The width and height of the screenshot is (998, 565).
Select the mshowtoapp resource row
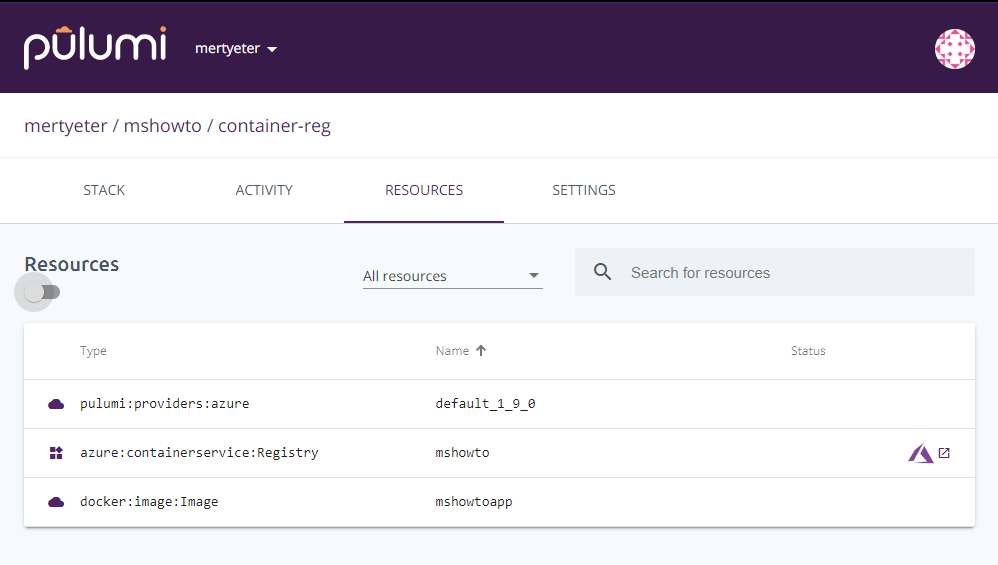(499, 502)
